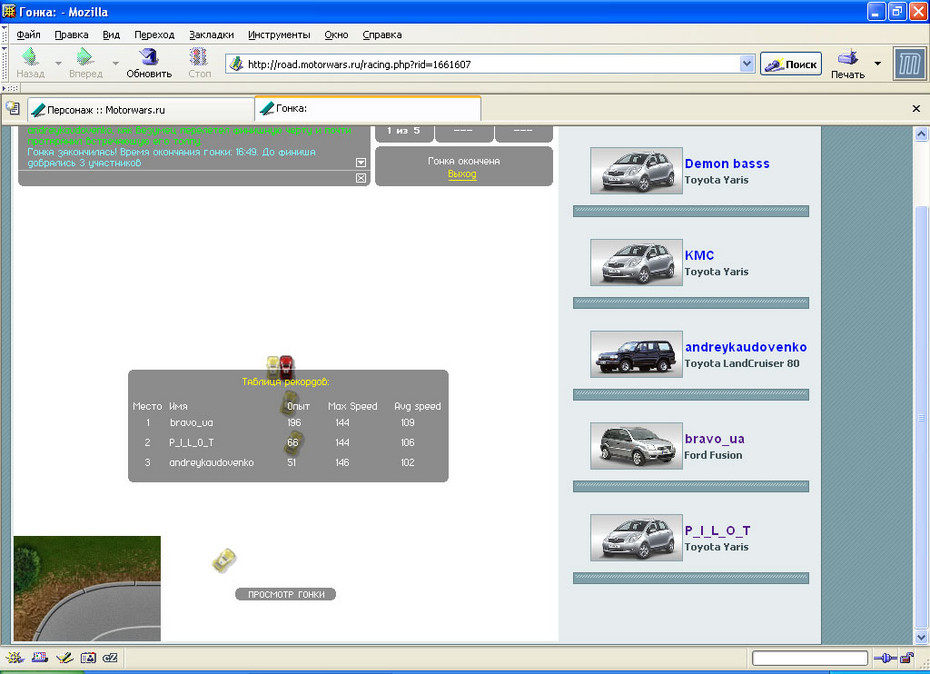Image resolution: width=930 pixels, height=674 pixels.
Task: Click the Toyota LandCruiser 80 thumbnail
Action: [636, 354]
